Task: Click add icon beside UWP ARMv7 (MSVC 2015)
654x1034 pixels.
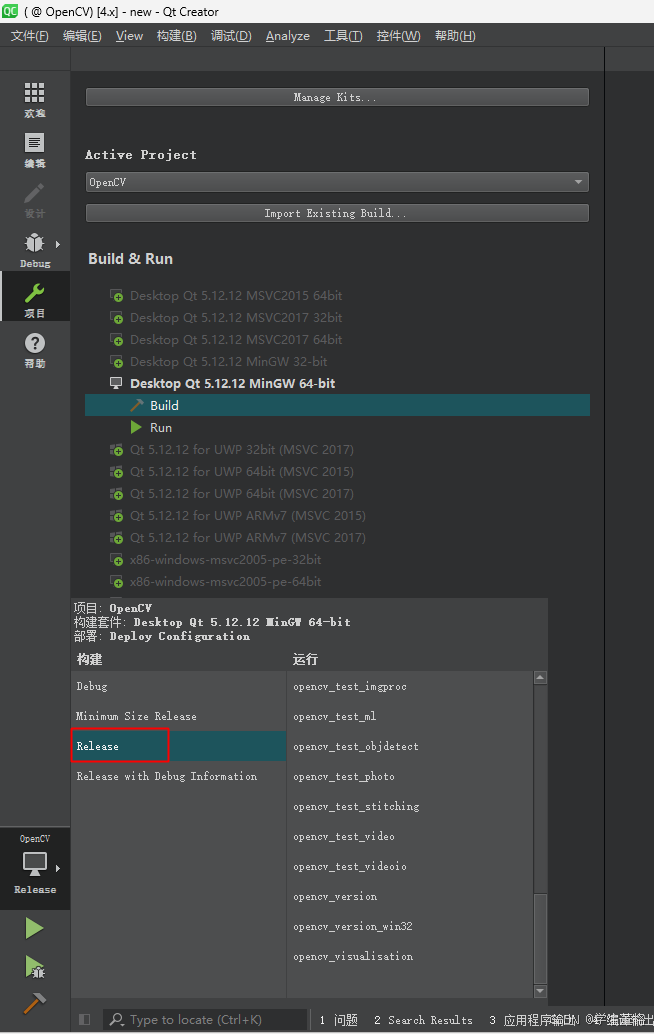Action: 116,516
